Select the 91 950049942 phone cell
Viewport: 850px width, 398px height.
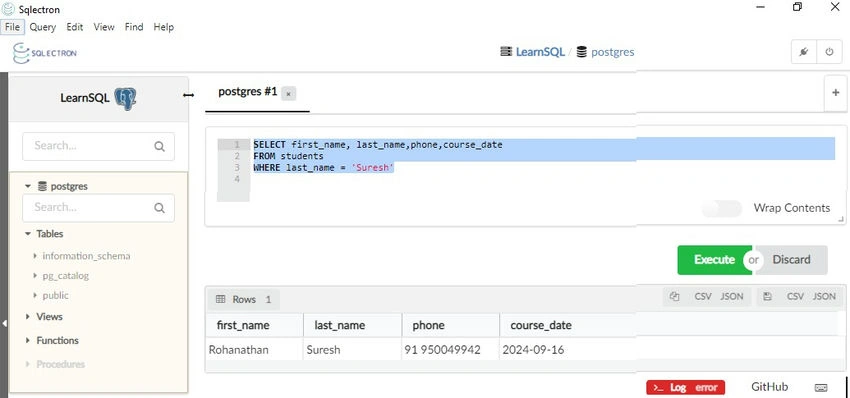450,350
